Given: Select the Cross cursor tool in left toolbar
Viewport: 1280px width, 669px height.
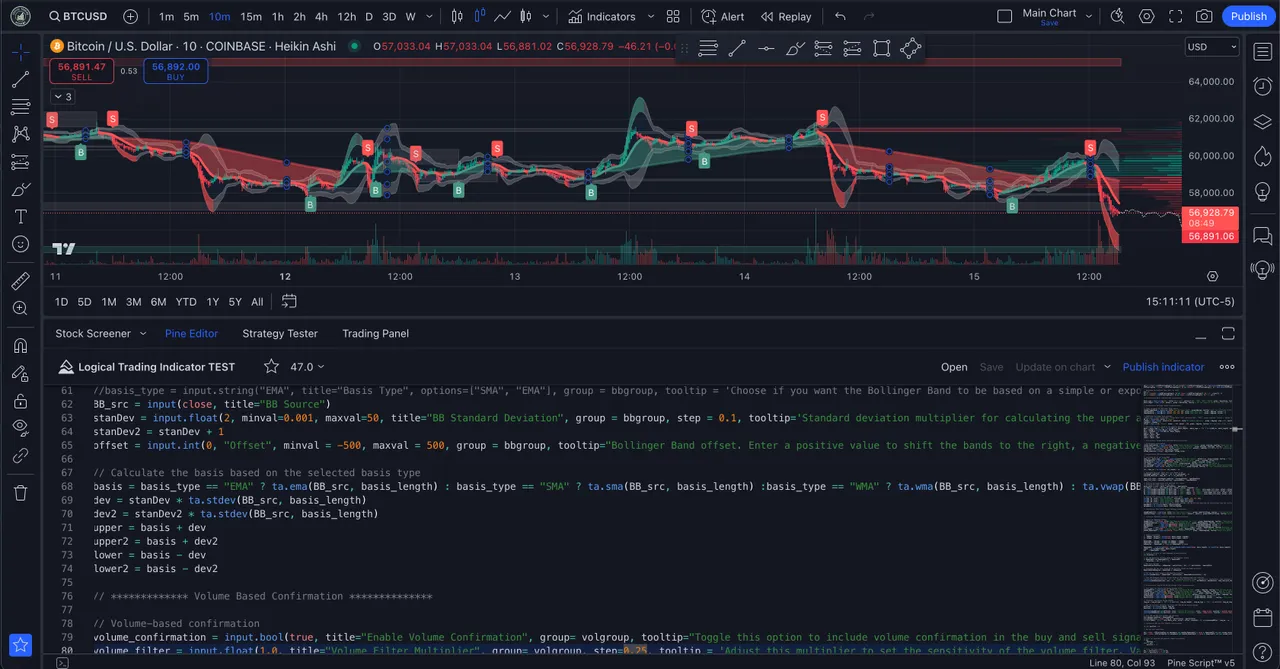Looking at the screenshot, I should (20, 53).
